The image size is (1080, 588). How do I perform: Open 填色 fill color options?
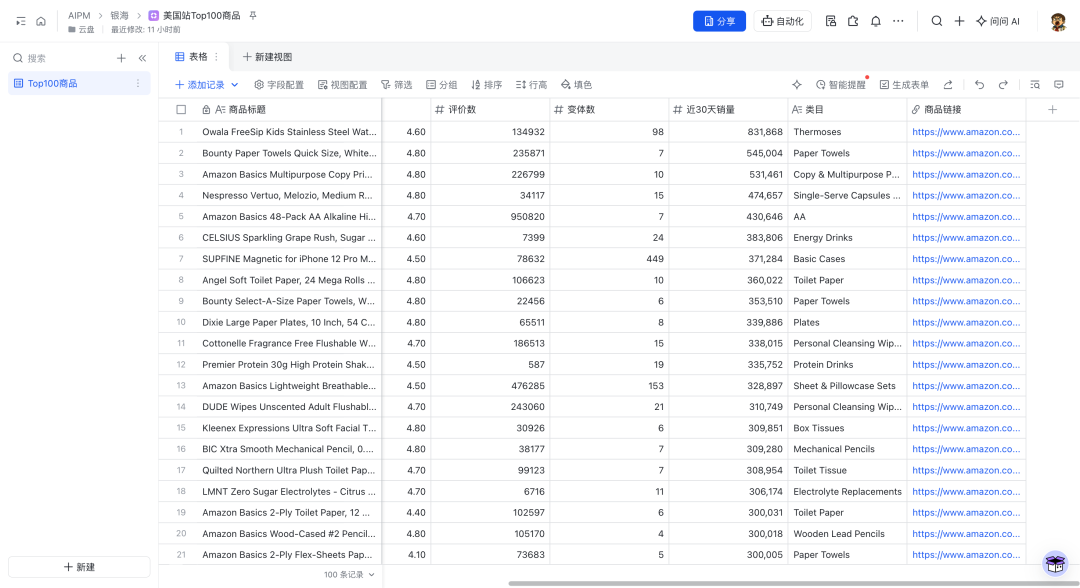(577, 85)
